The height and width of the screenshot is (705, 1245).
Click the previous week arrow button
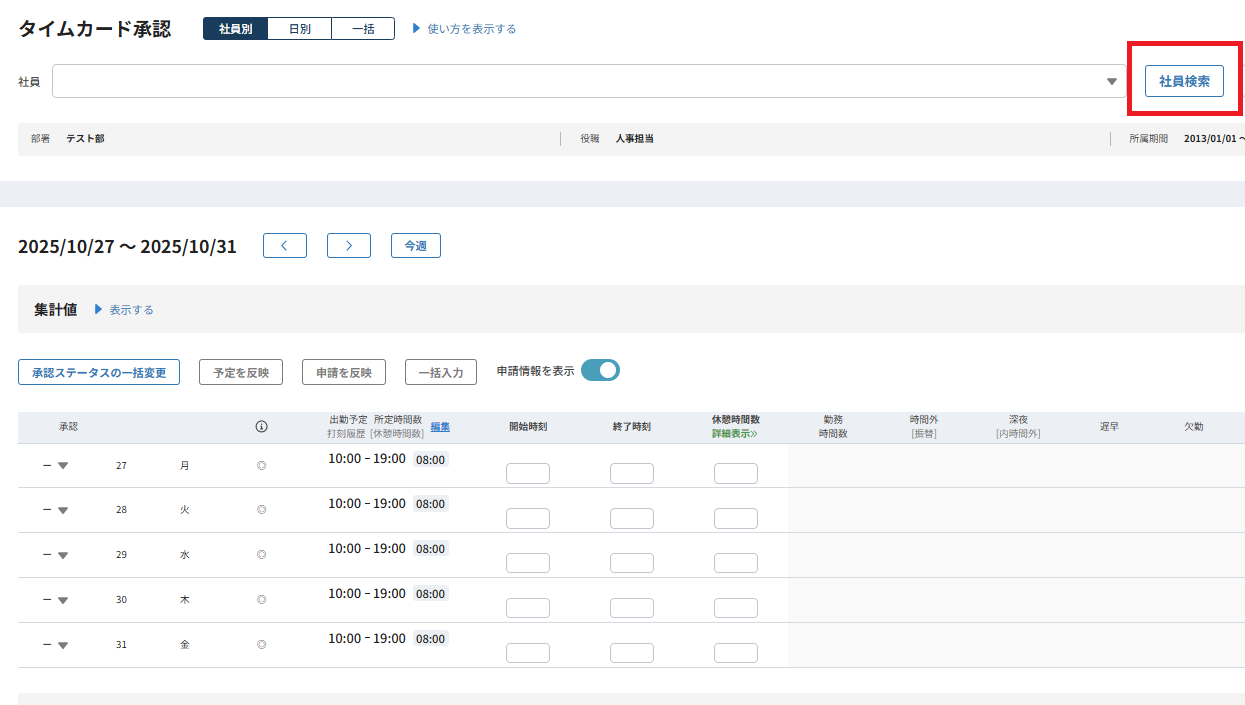tap(285, 246)
